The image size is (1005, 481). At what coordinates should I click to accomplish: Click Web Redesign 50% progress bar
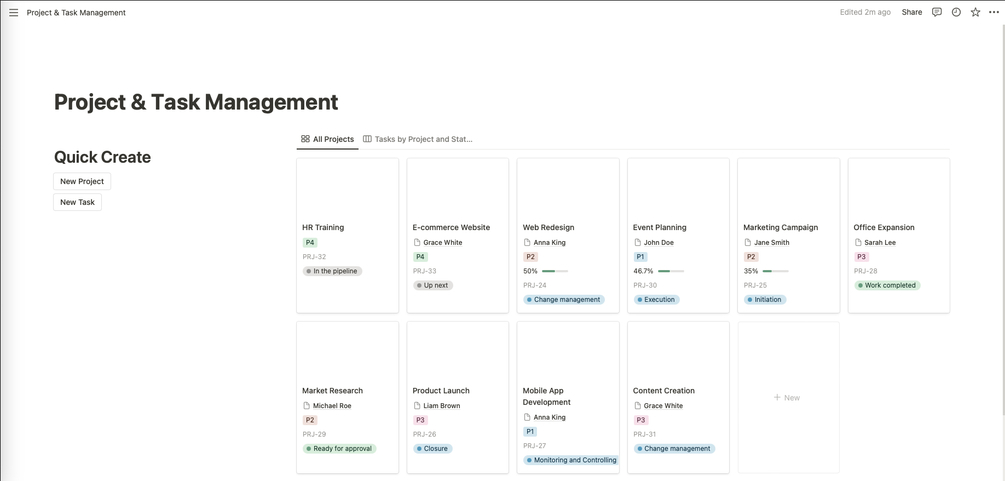[x=555, y=271]
